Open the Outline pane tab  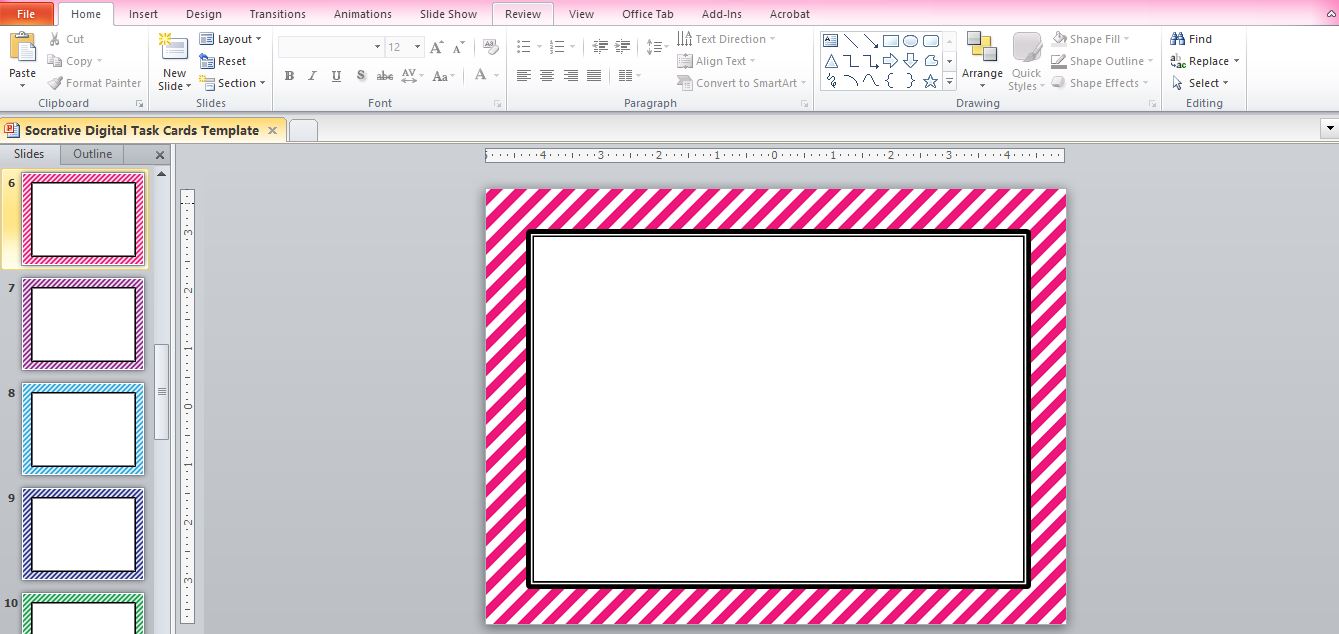tap(92, 154)
